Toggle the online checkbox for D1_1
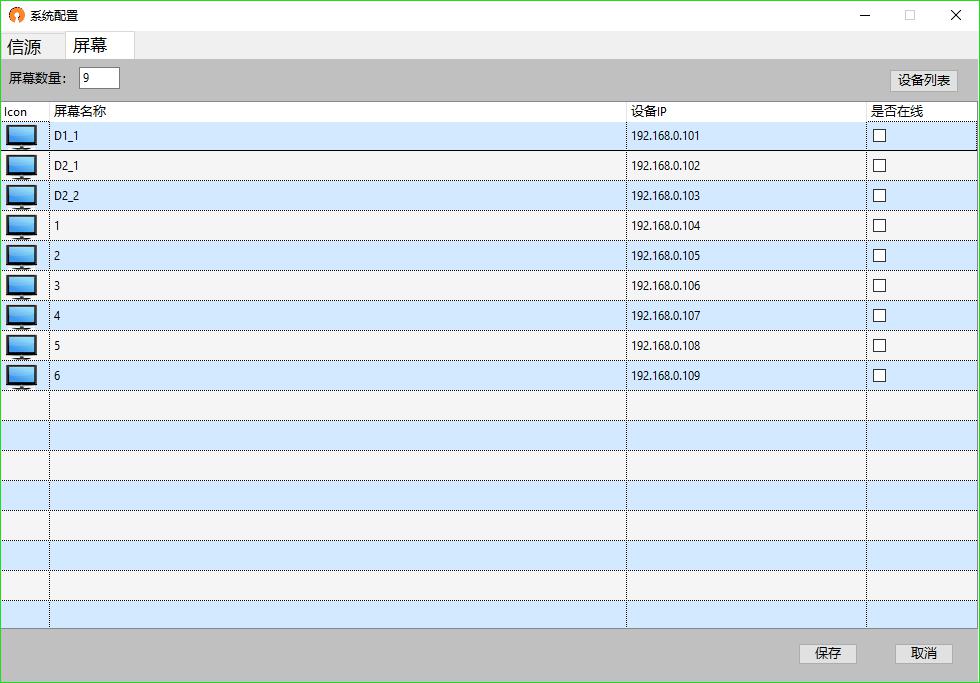Screen dimensions: 980x683 pos(880,136)
